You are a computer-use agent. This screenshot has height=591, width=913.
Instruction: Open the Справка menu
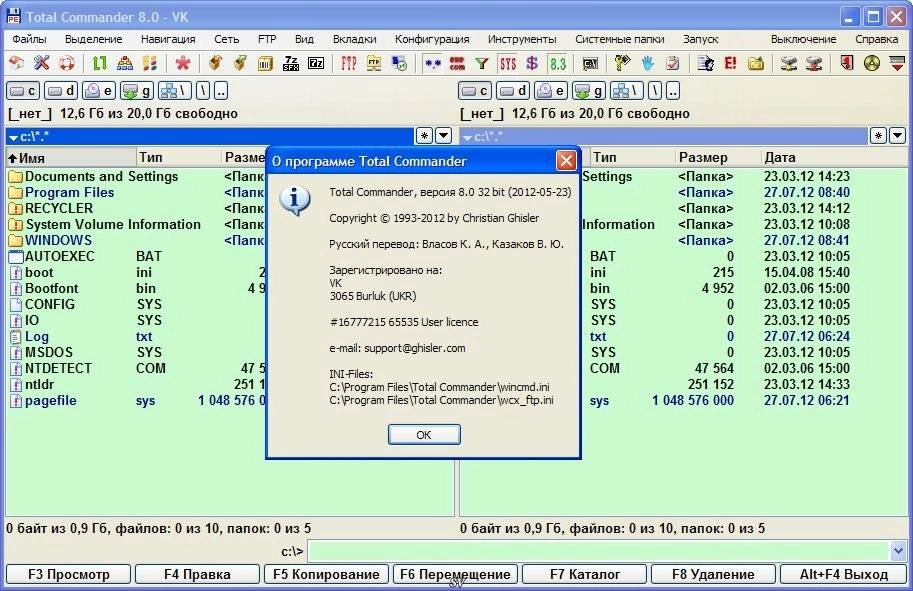tap(876, 39)
